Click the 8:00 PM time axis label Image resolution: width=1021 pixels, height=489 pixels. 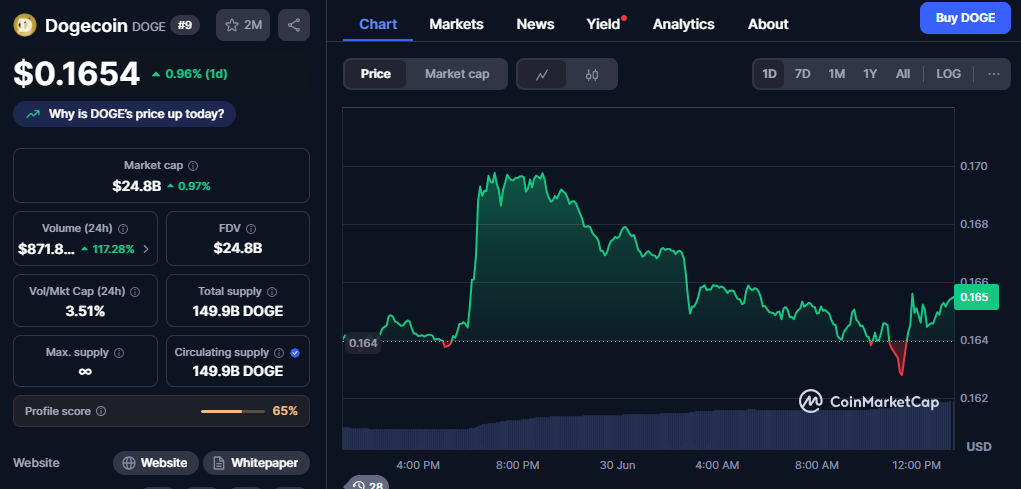[x=517, y=465]
